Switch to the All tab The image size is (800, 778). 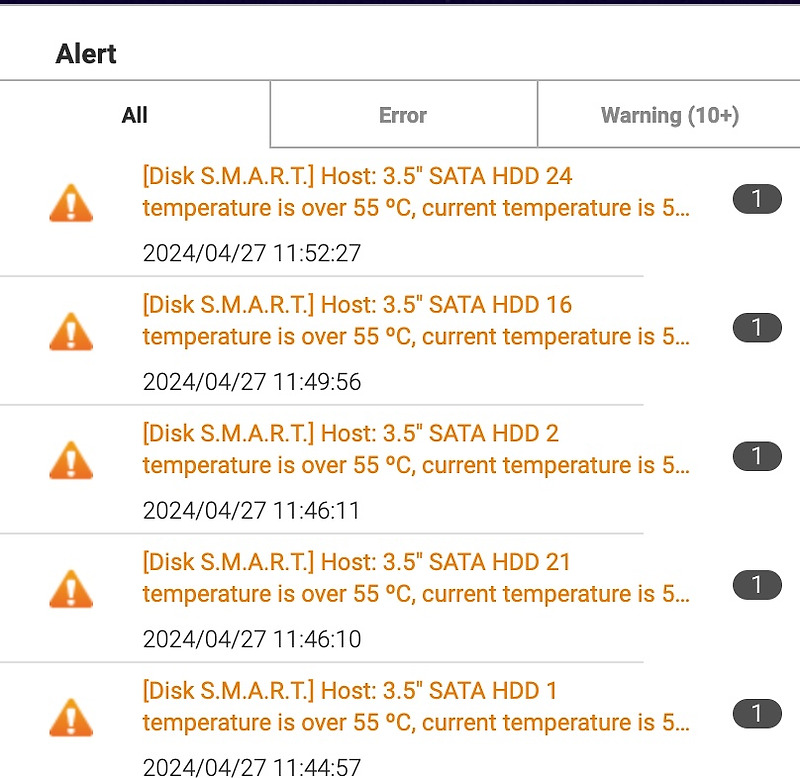pos(135,115)
